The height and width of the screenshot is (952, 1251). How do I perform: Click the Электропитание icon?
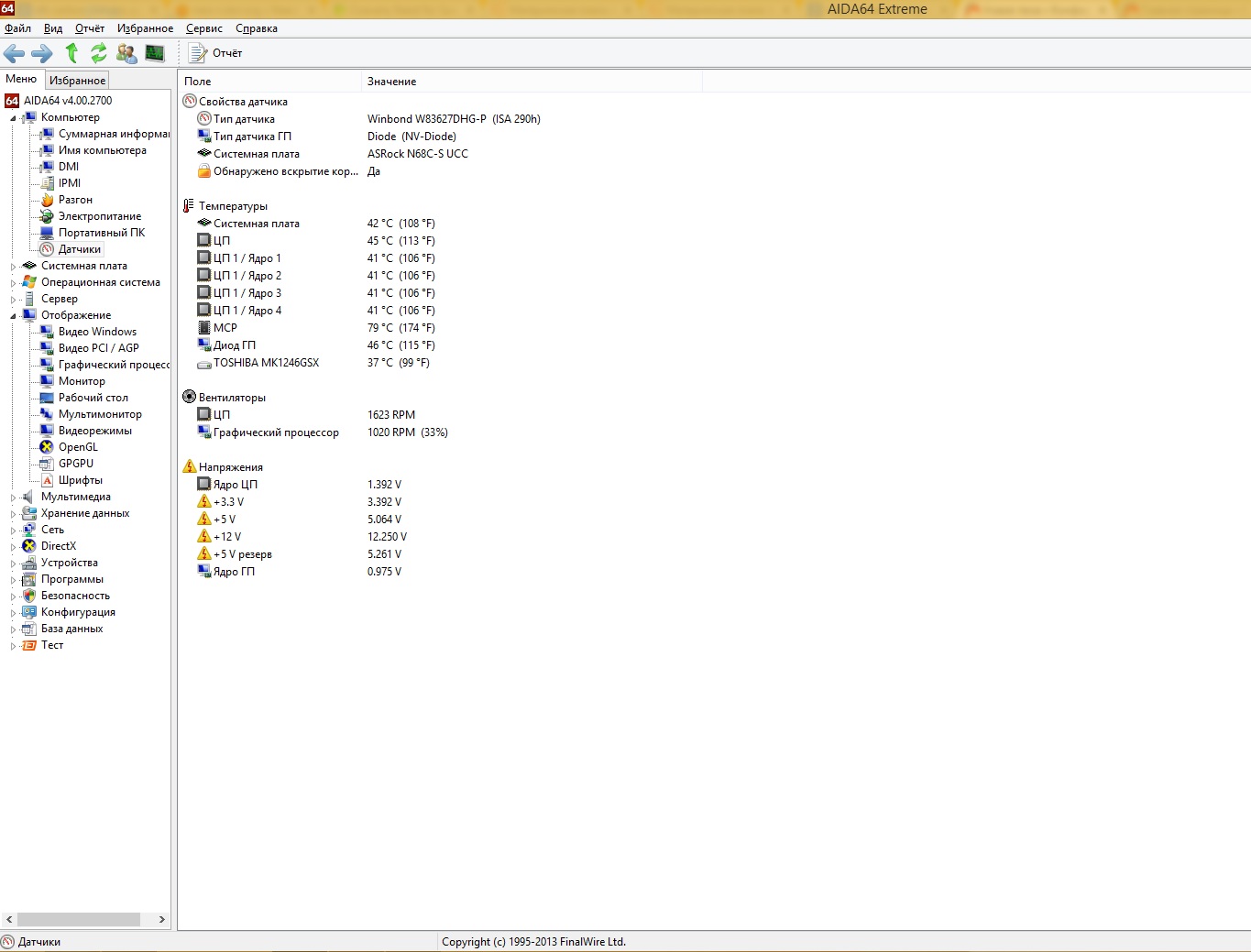(47, 216)
